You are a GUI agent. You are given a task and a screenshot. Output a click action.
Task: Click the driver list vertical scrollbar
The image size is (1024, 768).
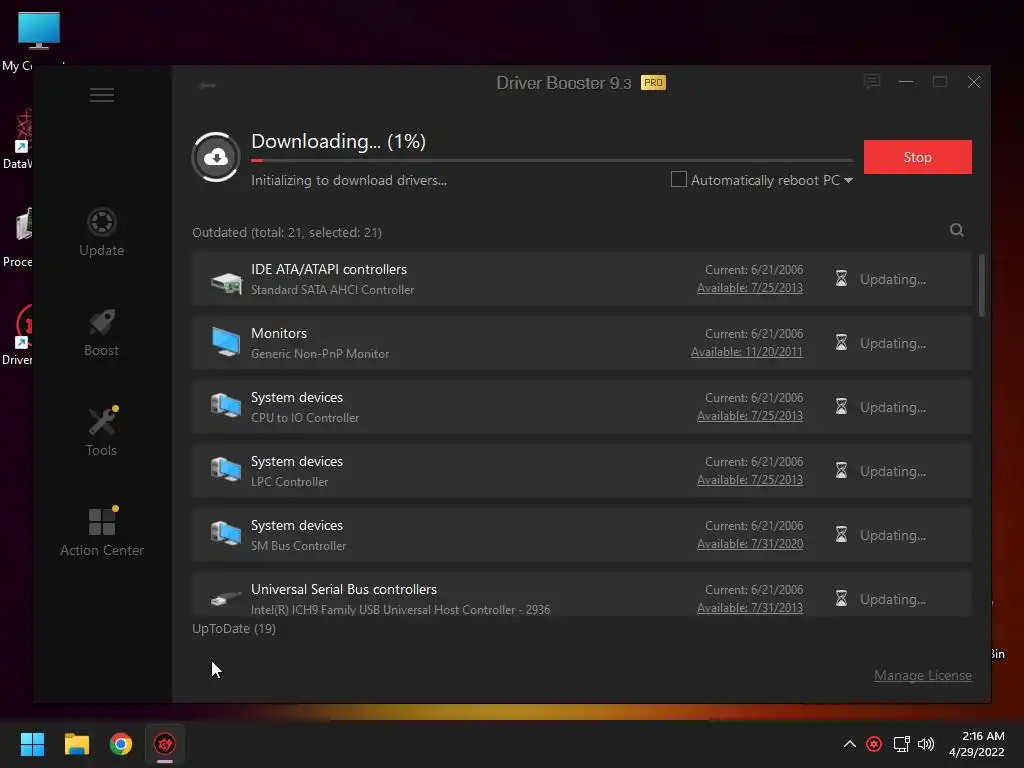[x=982, y=286]
